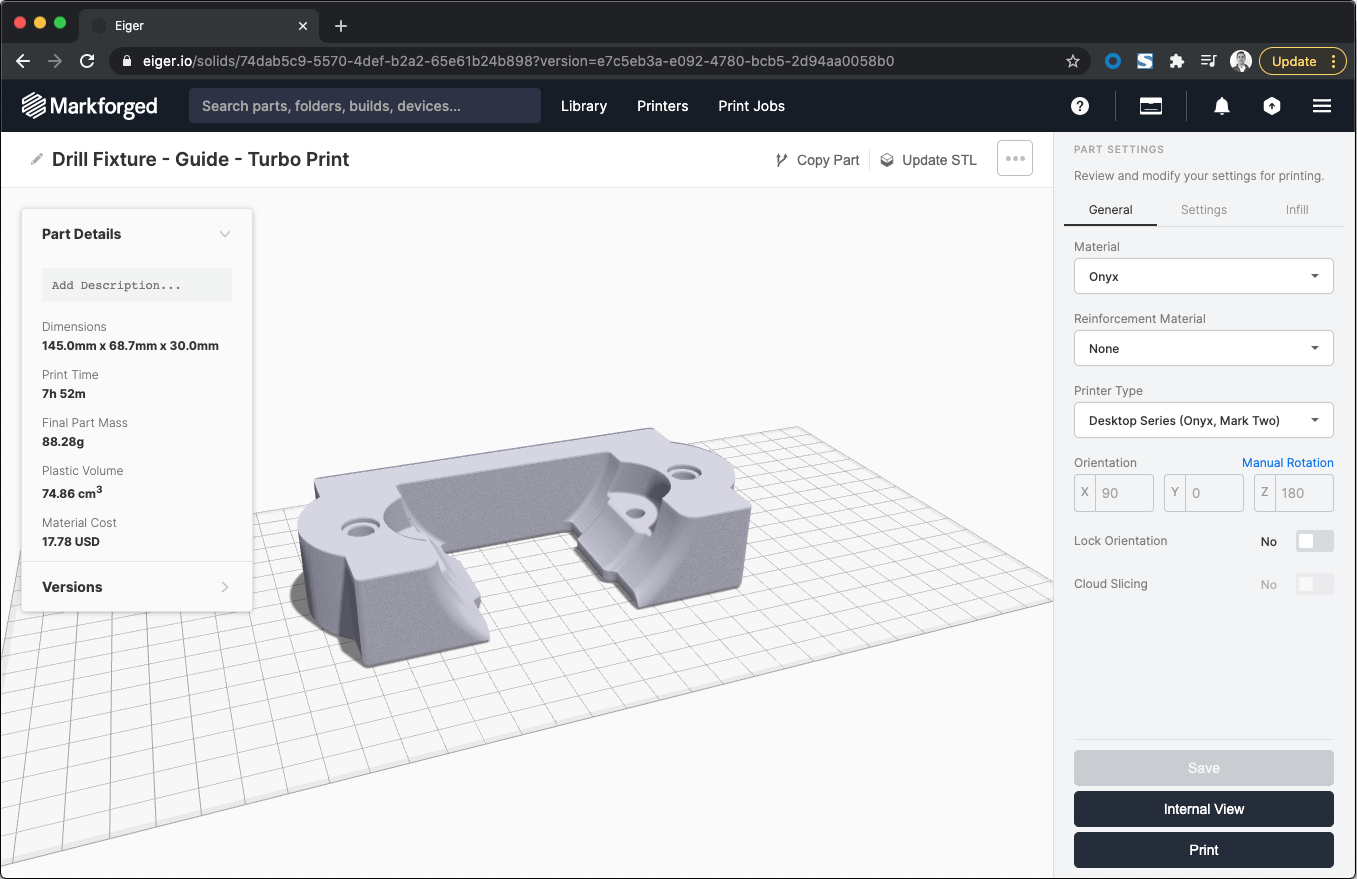Click the final part mass 88.28g
This screenshot has height=879, width=1357.
[63, 442]
